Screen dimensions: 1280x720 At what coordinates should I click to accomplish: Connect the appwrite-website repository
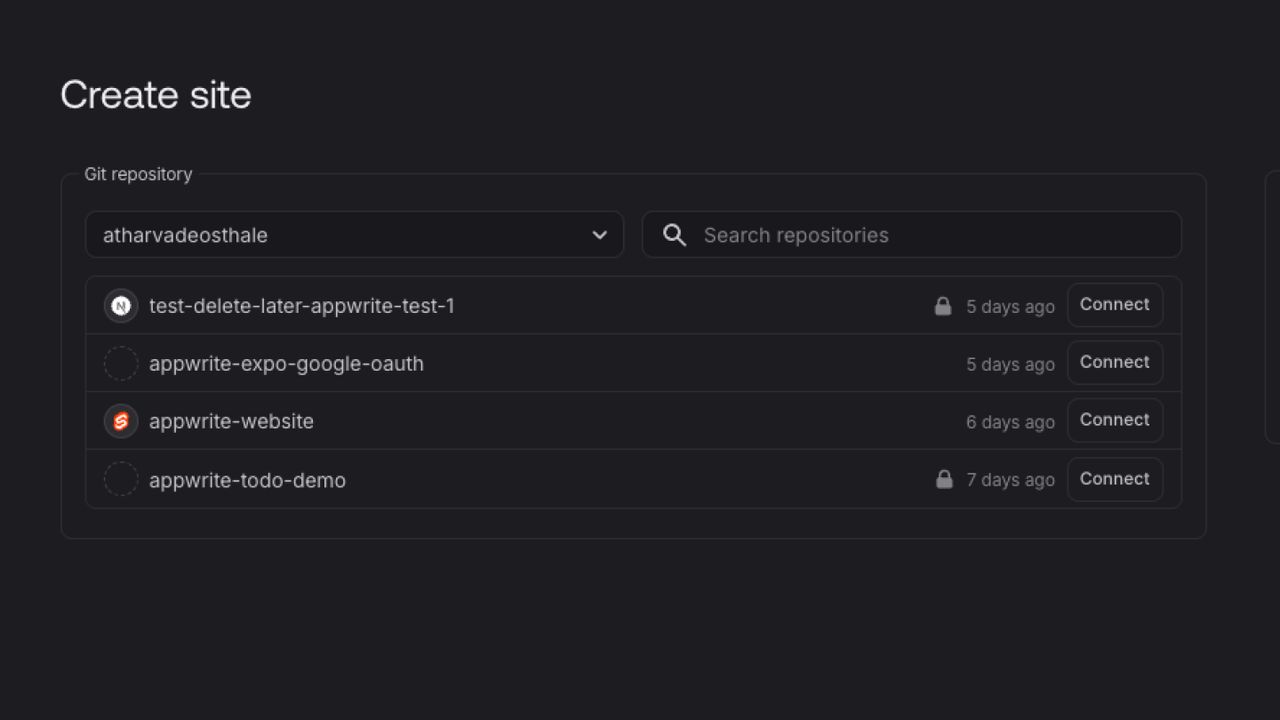[x=1114, y=420]
